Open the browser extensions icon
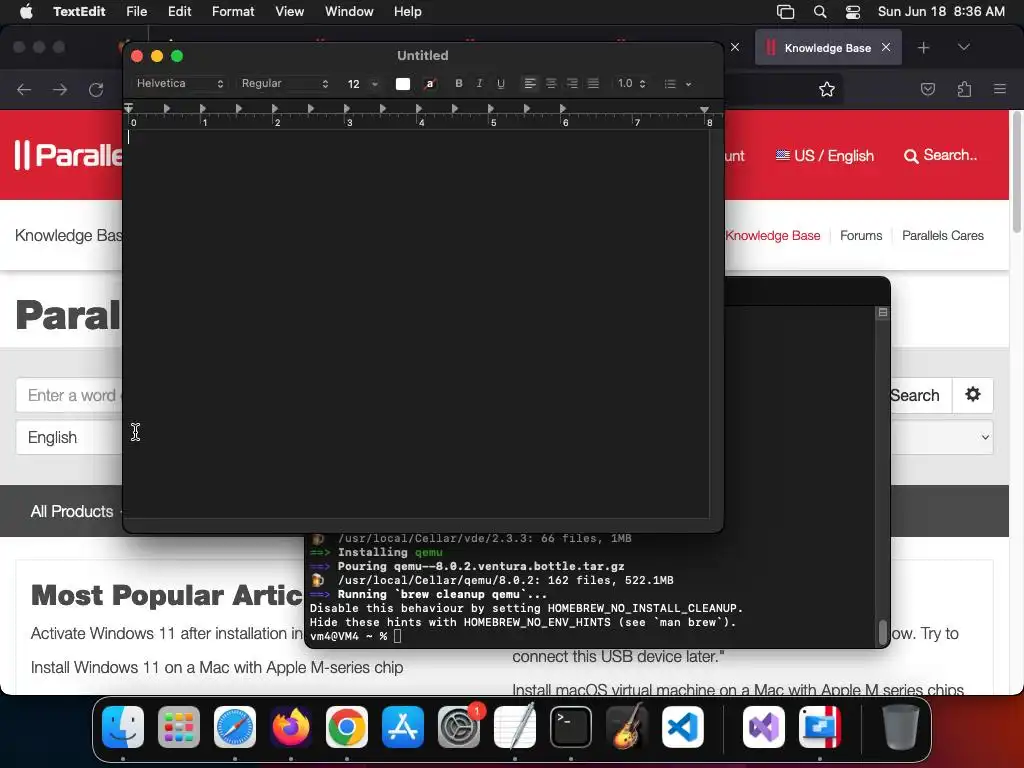Screen dimensions: 1024x768 (x=964, y=89)
